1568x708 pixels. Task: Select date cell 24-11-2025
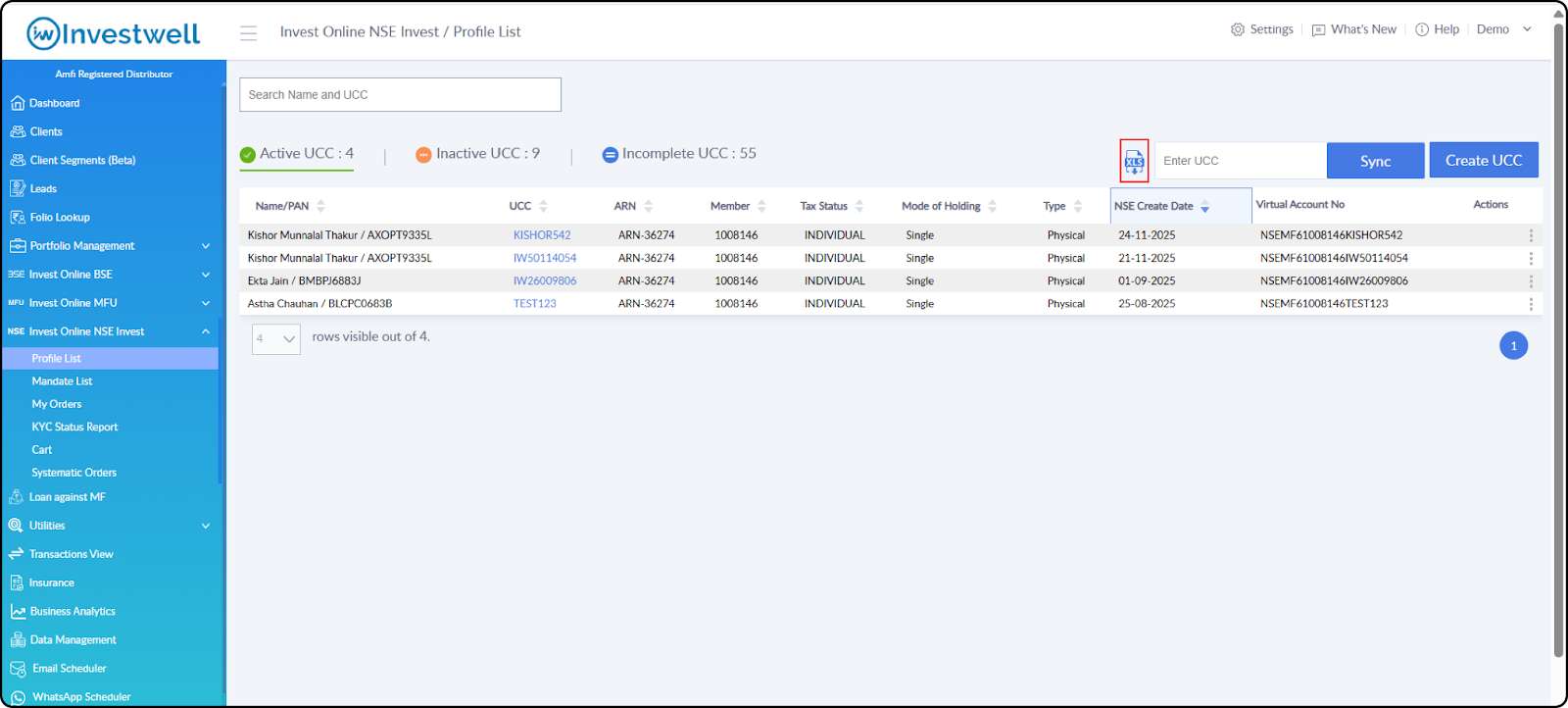coord(1147,235)
